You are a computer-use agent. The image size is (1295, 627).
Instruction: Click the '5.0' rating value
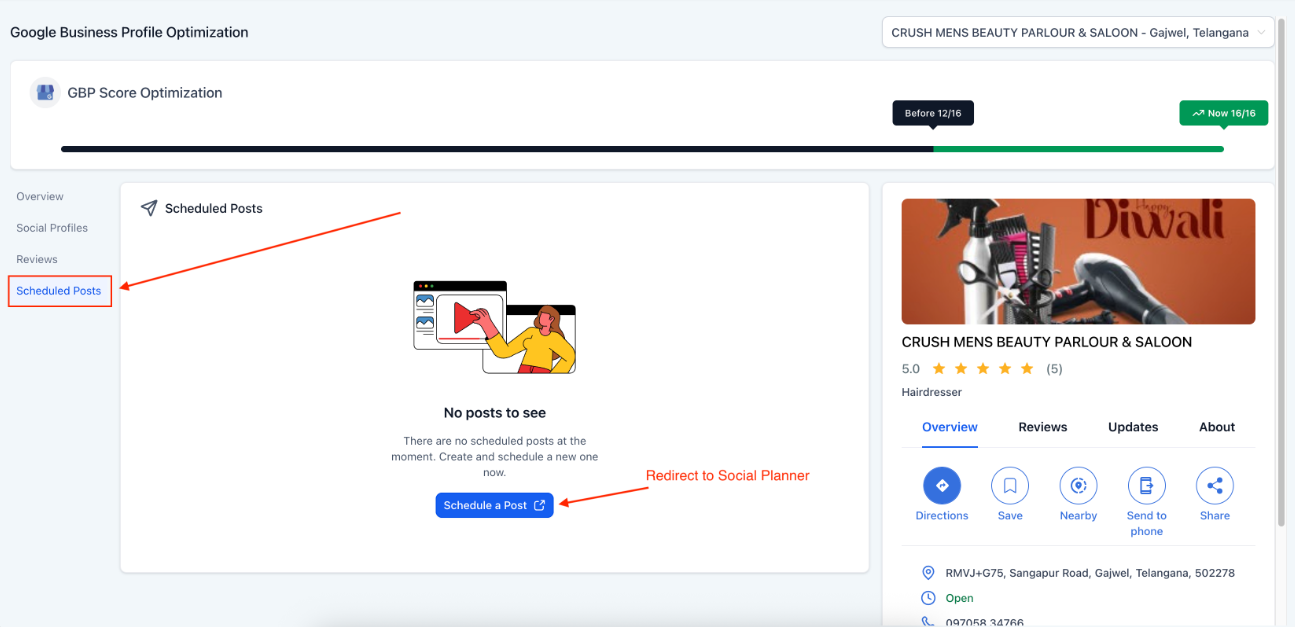(x=910, y=369)
